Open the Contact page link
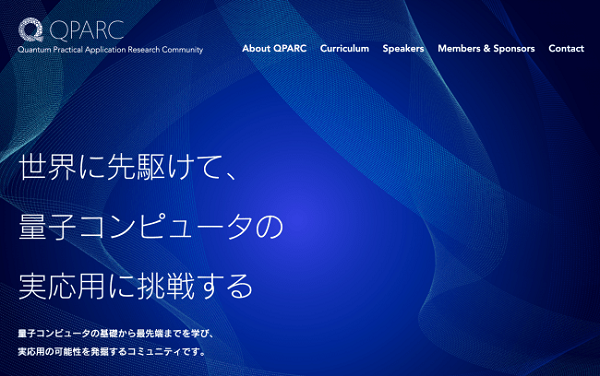600x376 pixels. [566, 49]
